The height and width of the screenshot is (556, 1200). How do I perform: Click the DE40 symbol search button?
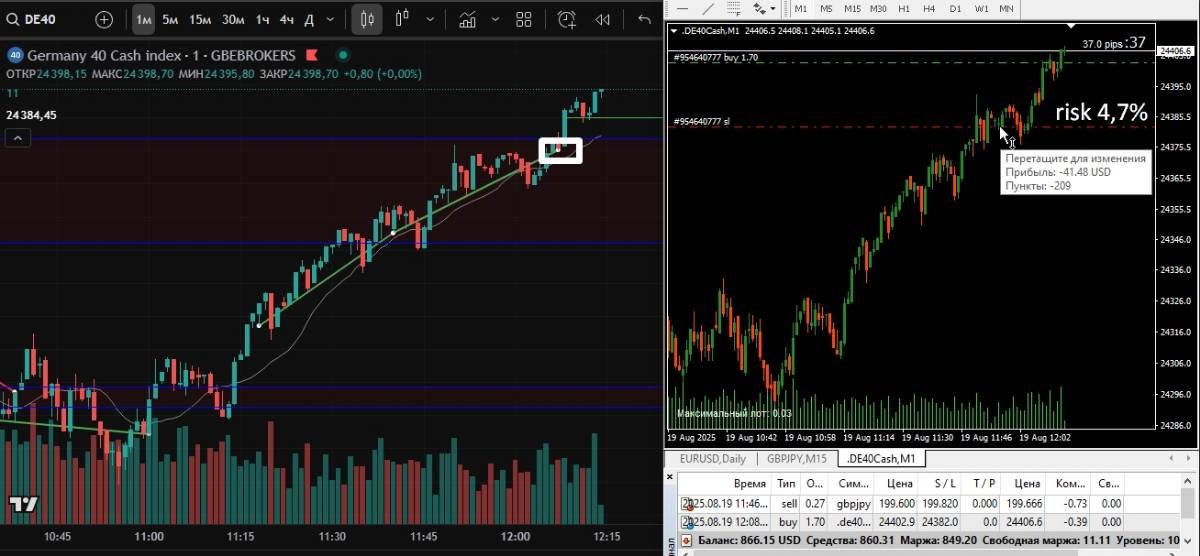click(42, 19)
